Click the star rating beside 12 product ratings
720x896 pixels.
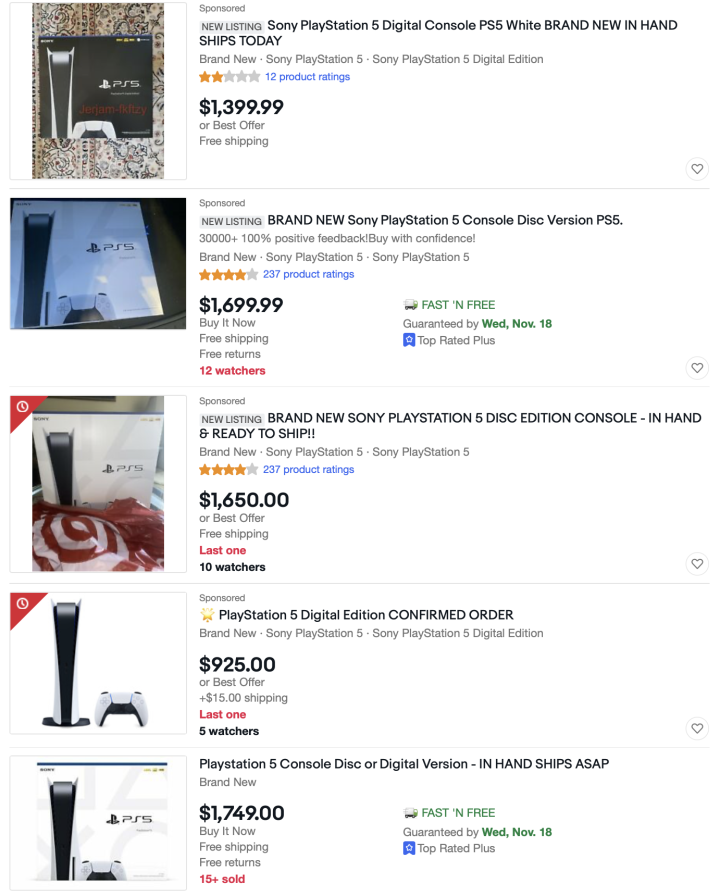[x=229, y=77]
